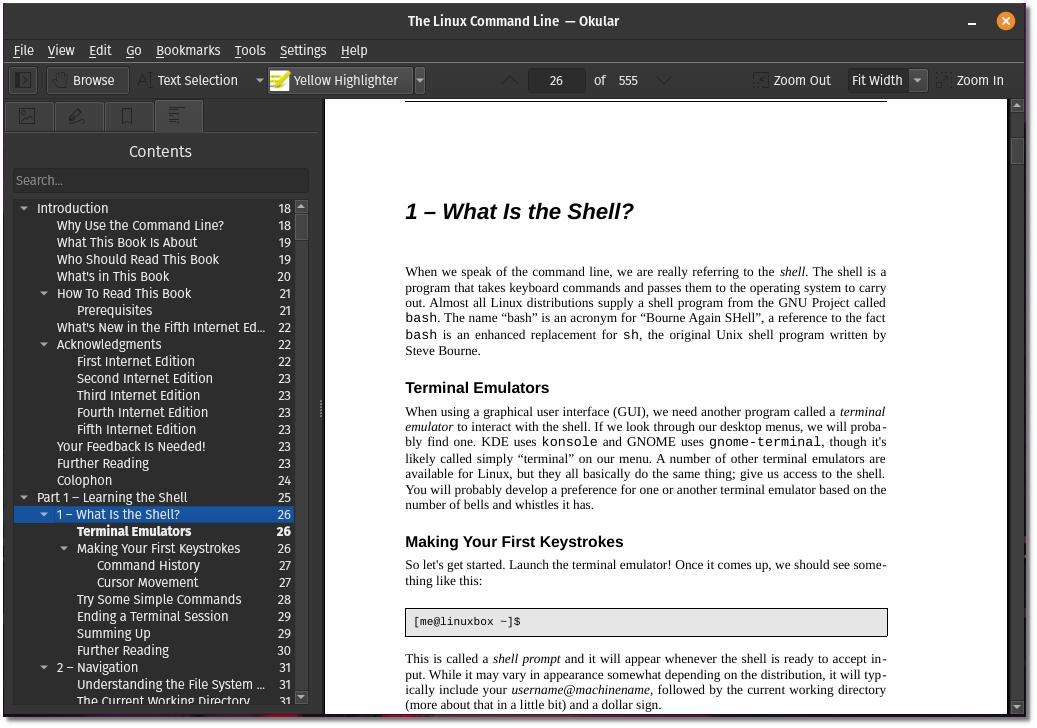Open the Bookmarks menu
This screenshot has height=728, width=1037.
point(188,50)
